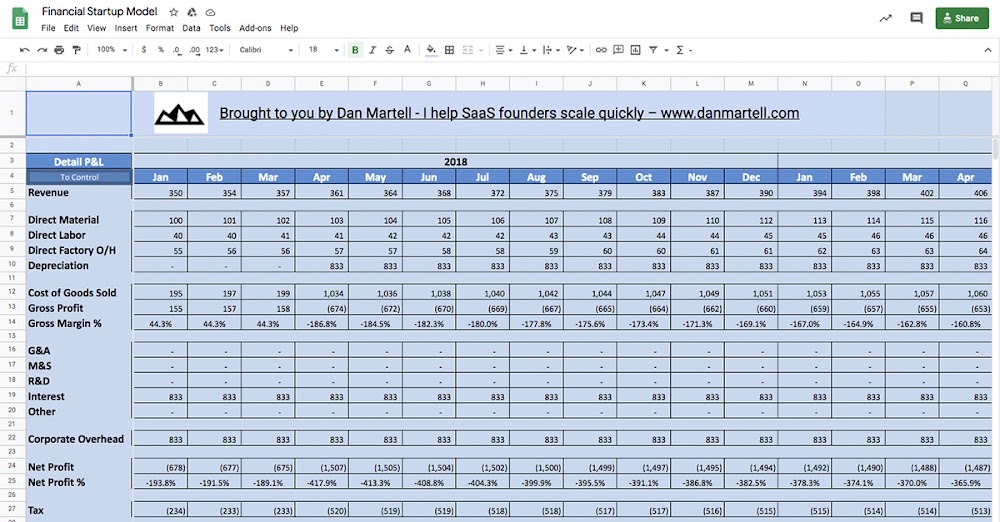Click the mountain logo image
This screenshot has height=522, width=1000.
pyautogui.click(x=180, y=113)
